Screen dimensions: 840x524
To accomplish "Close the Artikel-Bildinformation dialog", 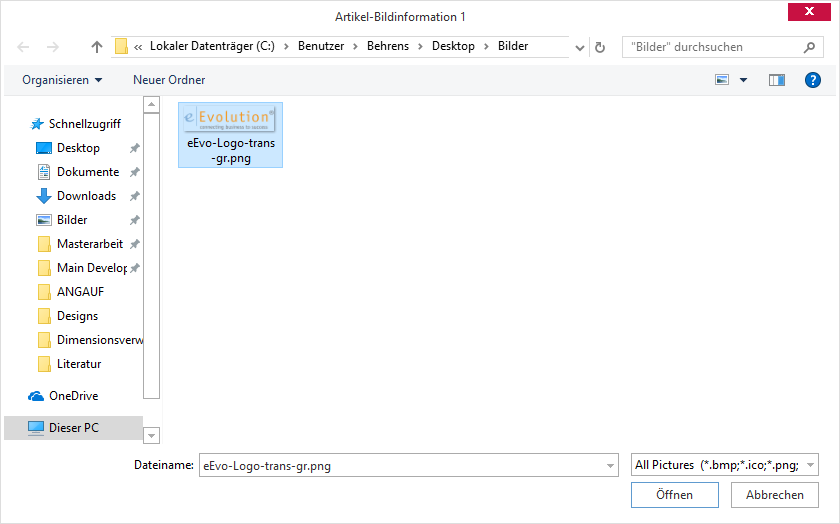I will click(809, 11).
